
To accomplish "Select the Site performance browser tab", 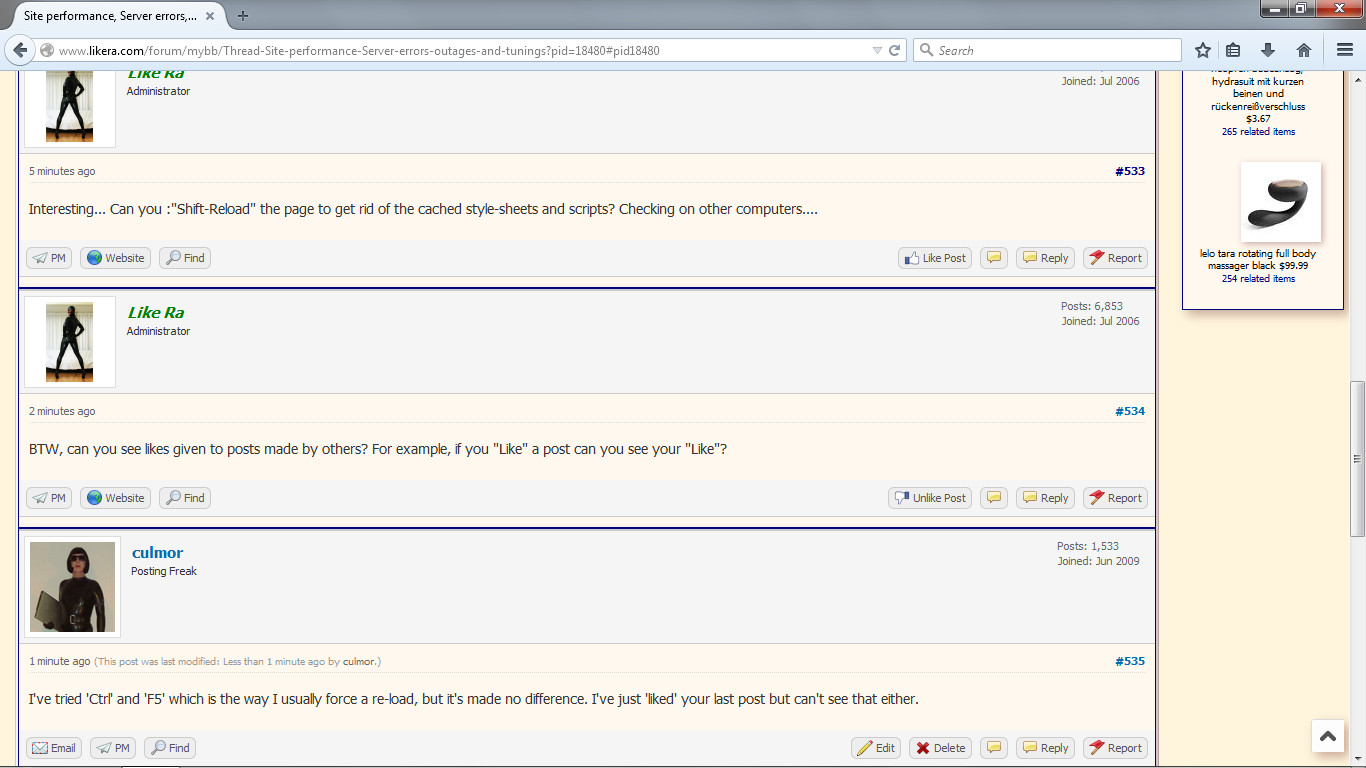I will pyautogui.click(x=110, y=16).
